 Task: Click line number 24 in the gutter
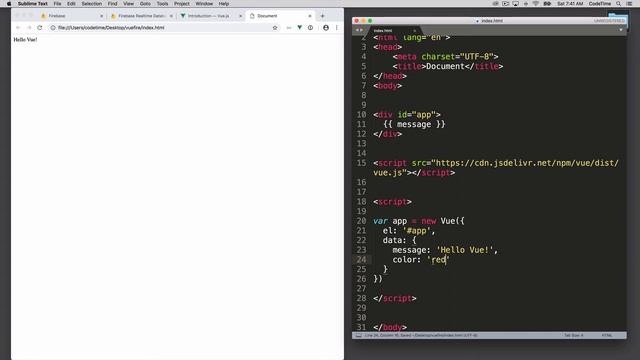point(361,260)
